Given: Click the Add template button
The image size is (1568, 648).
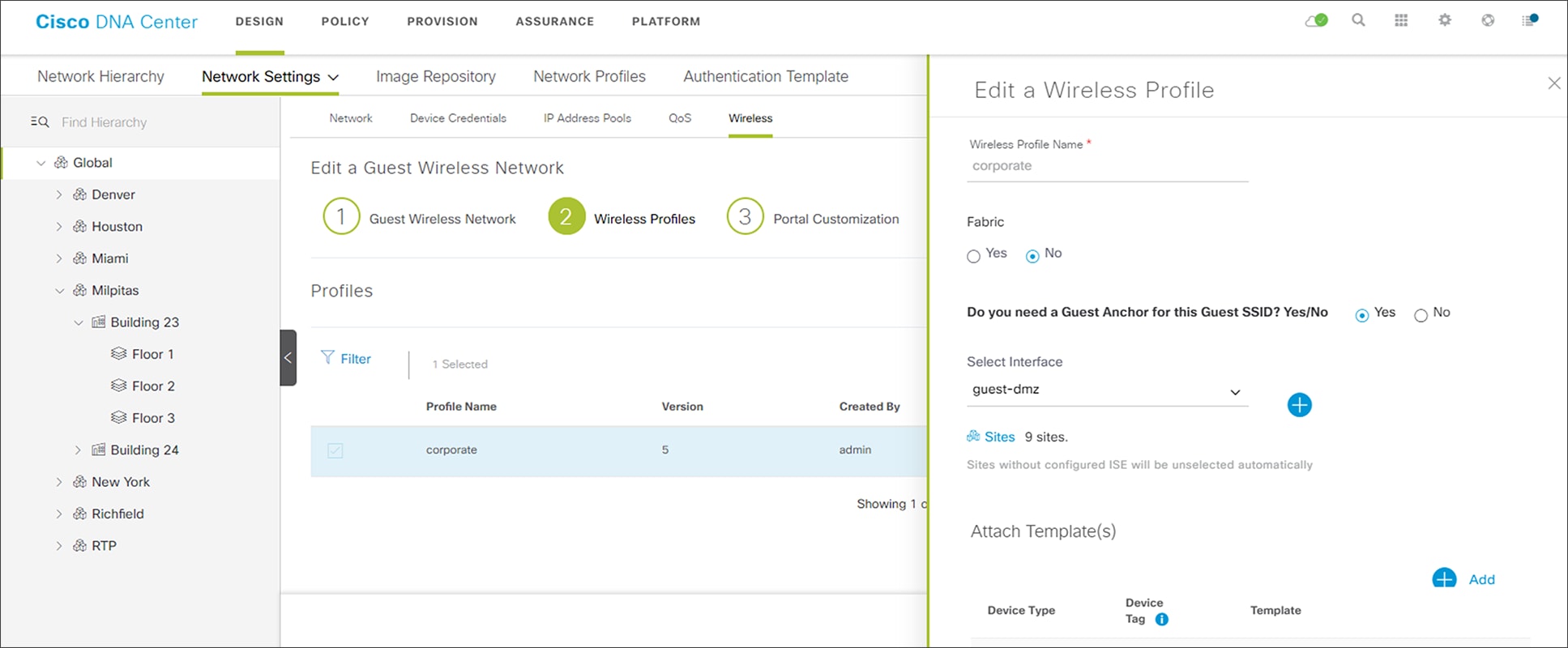Looking at the screenshot, I should click(x=1463, y=578).
